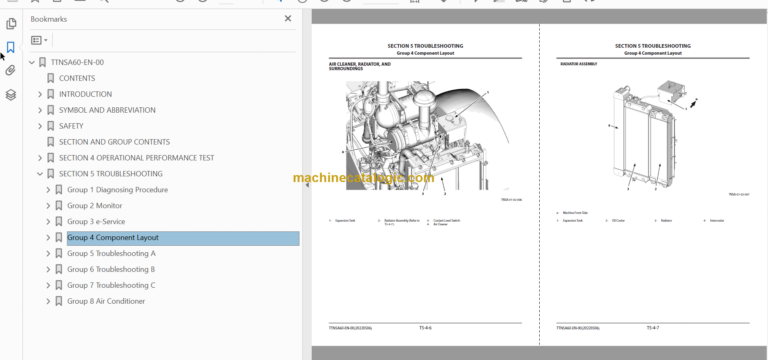Viewport: 768px width, 360px height.
Task: Open Group 5 Troubleshooting A bookmark
Action: tap(111, 253)
